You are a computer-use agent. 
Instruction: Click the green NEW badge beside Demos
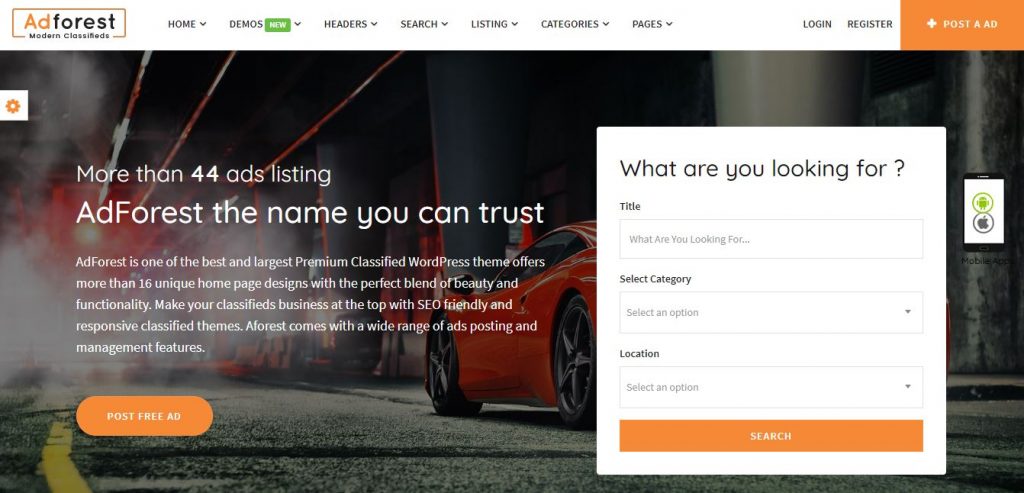(278, 25)
